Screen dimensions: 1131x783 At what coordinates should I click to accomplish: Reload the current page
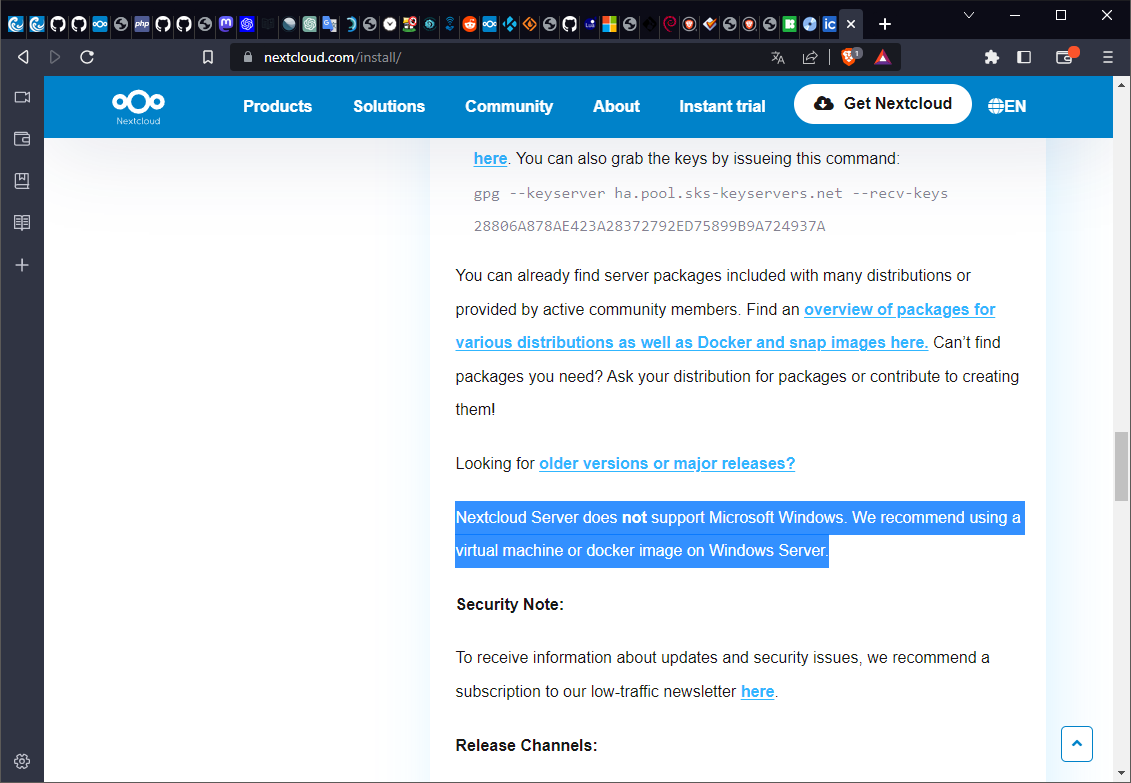tap(87, 57)
